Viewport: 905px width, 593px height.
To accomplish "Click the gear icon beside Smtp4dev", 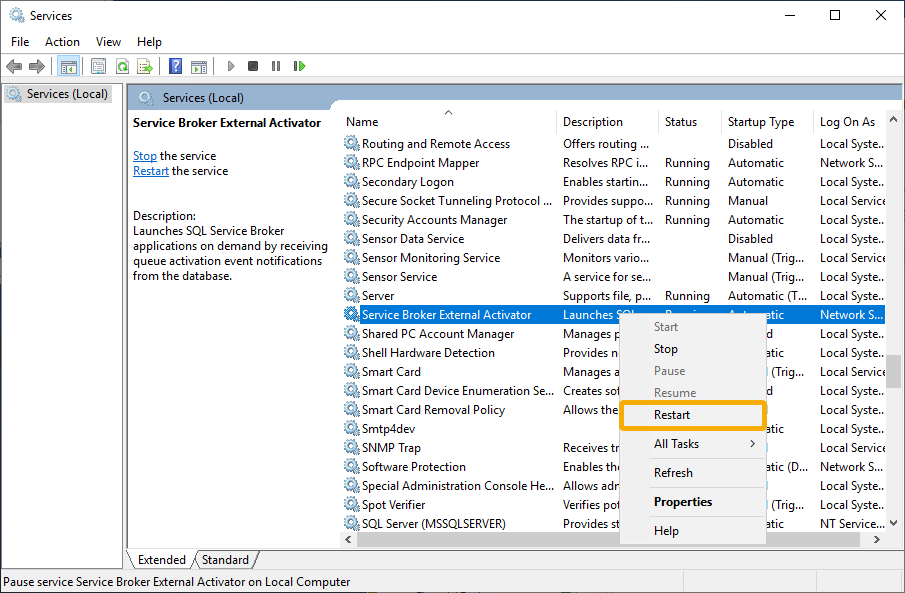I will (x=351, y=428).
